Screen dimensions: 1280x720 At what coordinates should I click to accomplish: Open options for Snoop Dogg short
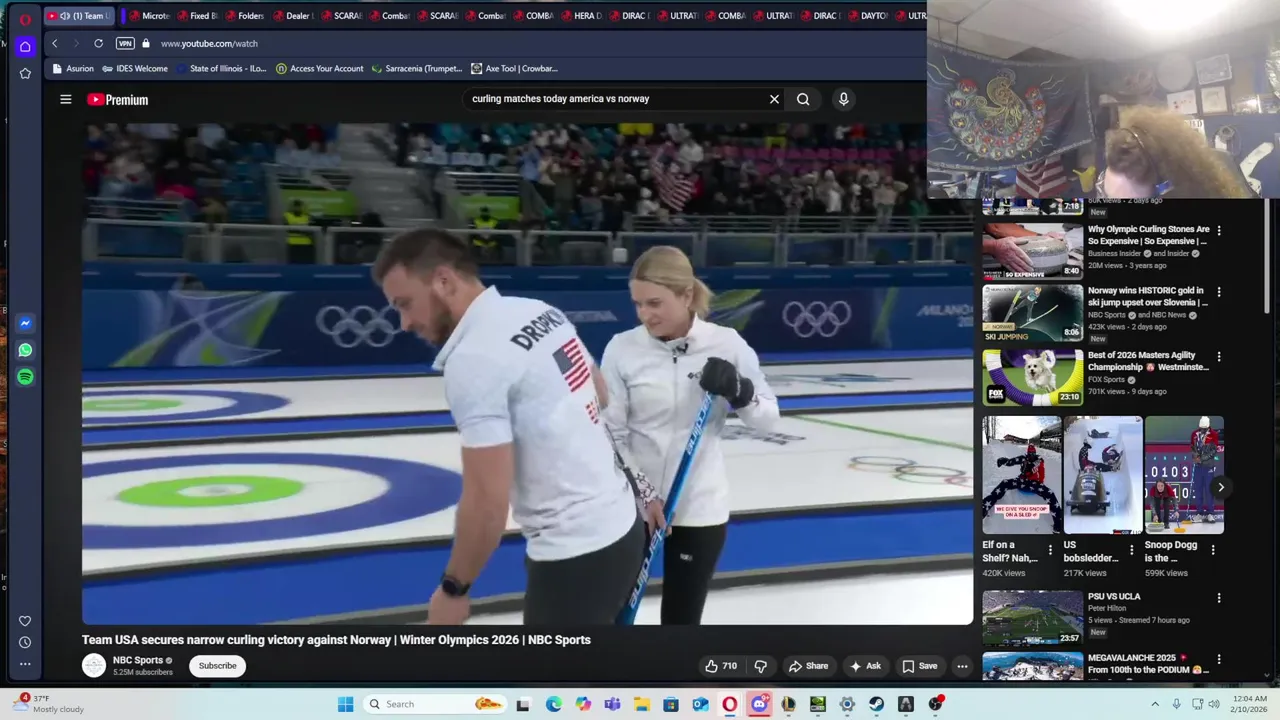[x=1213, y=550]
